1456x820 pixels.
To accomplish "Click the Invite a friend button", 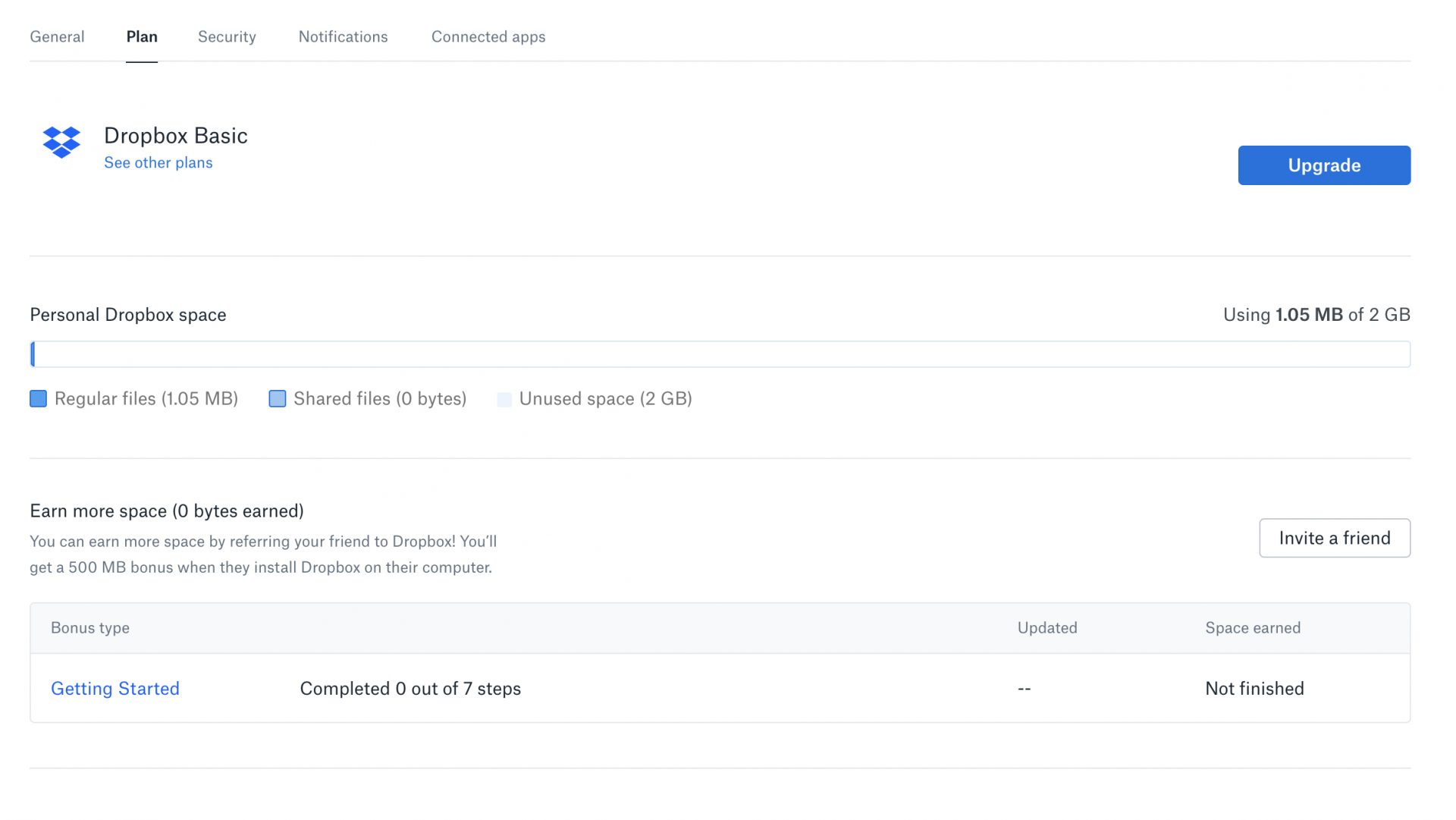I will (1335, 538).
